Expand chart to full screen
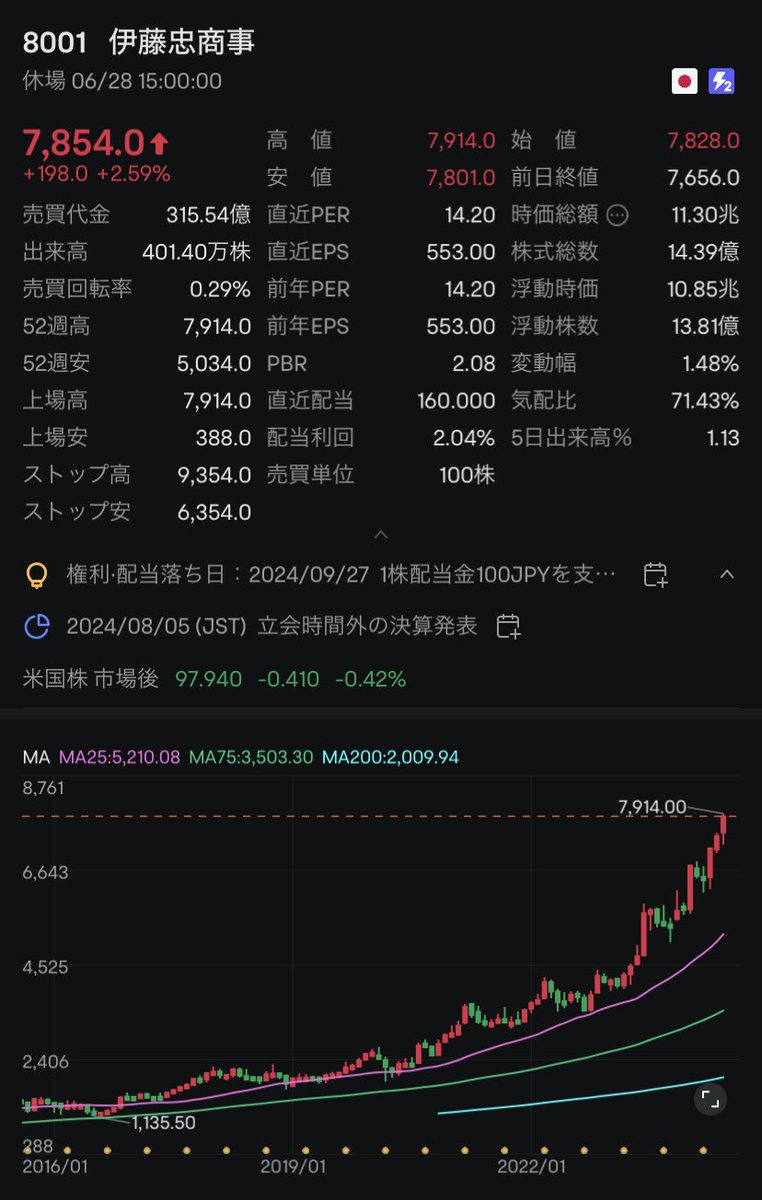 [710, 1100]
